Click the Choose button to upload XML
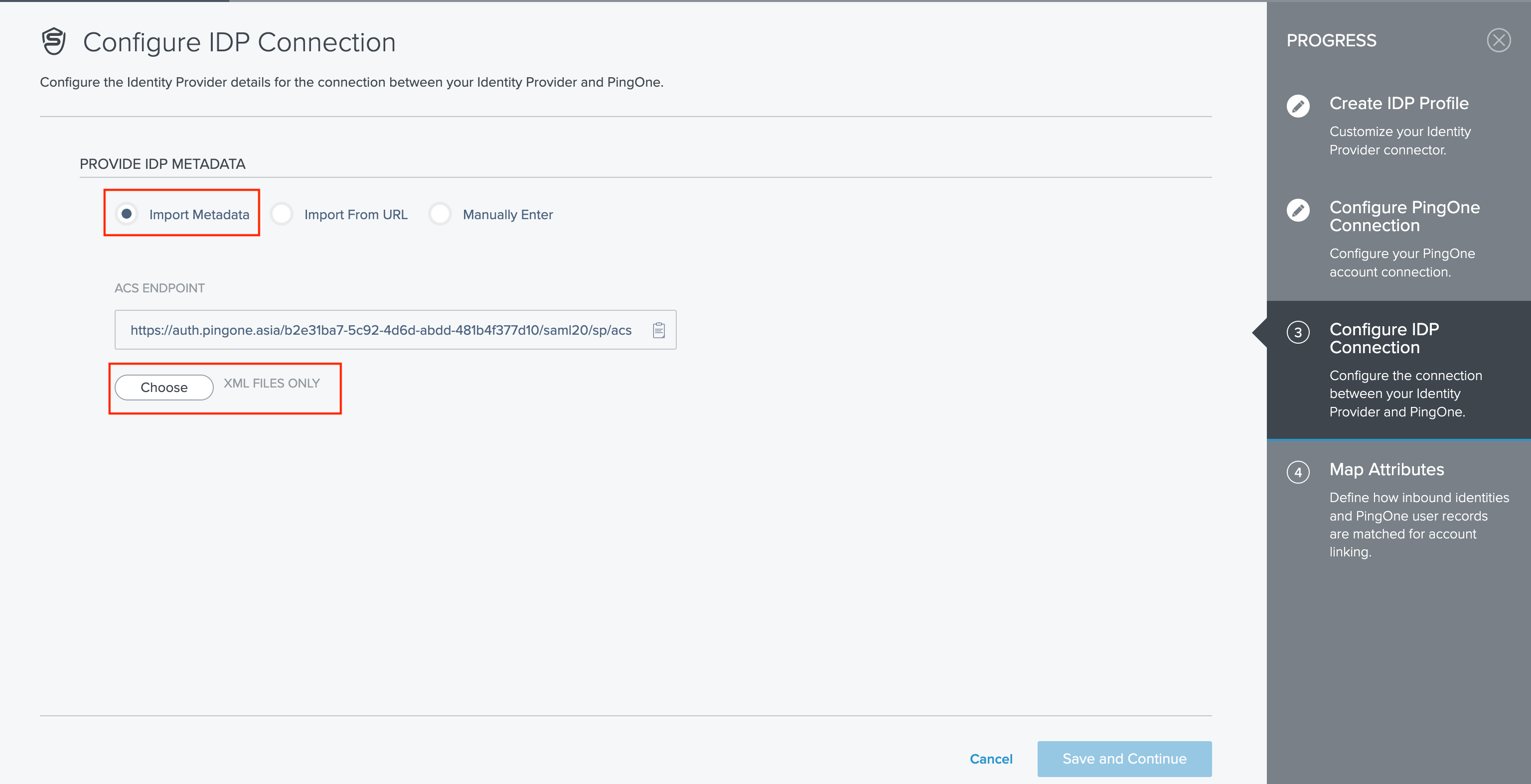The image size is (1531, 784). point(163,387)
